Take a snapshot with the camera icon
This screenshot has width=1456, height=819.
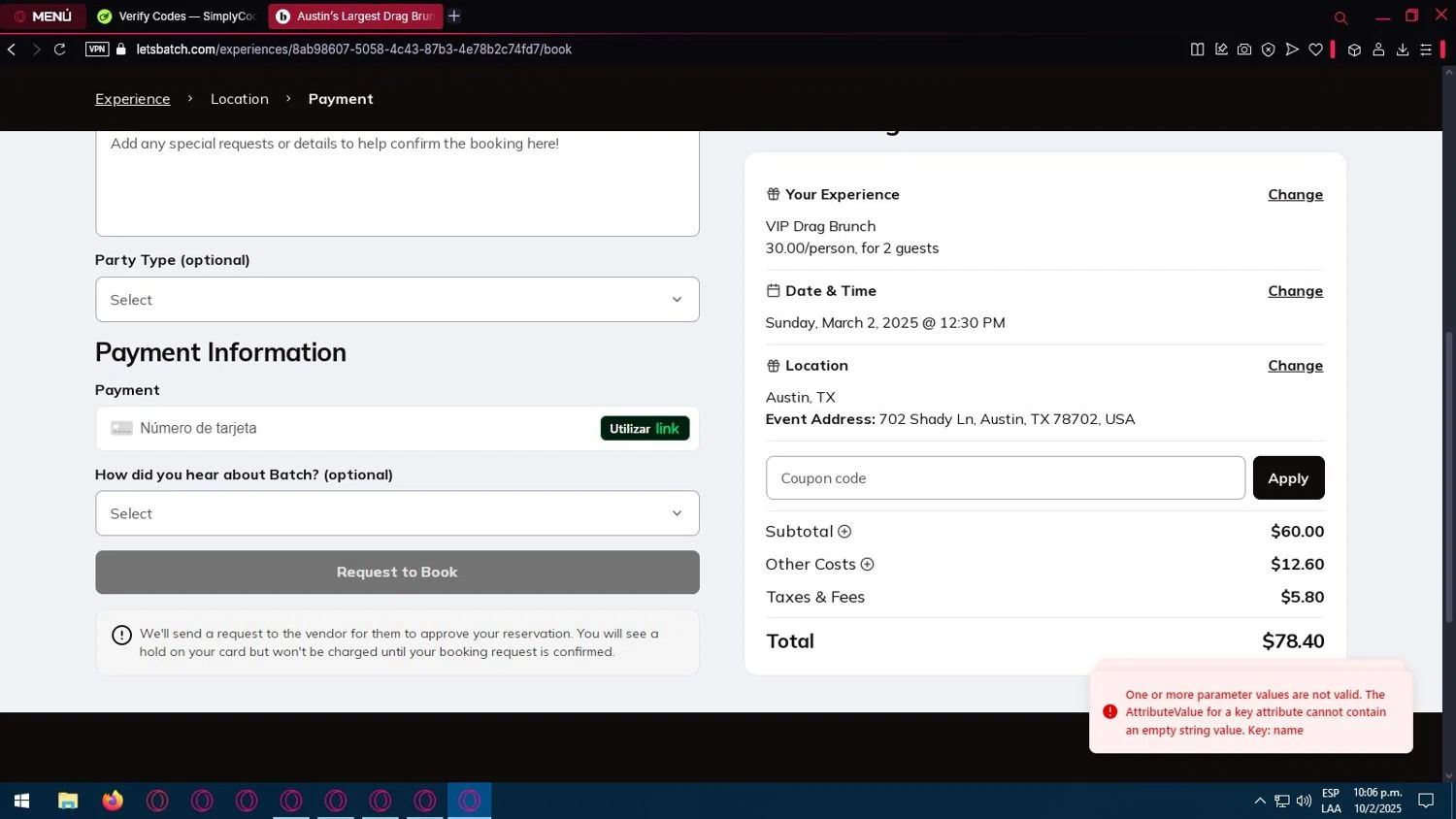click(1244, 49)
